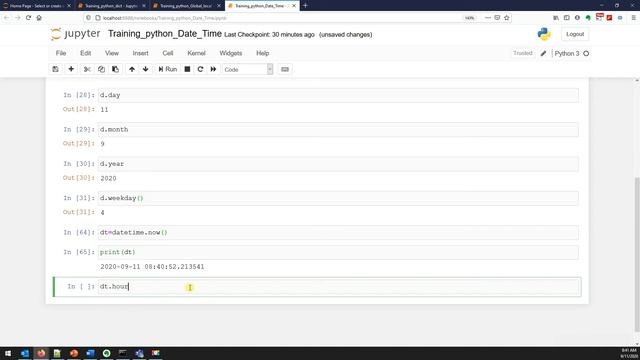
Task: Reload the page in browser
Action: (28, 18)
